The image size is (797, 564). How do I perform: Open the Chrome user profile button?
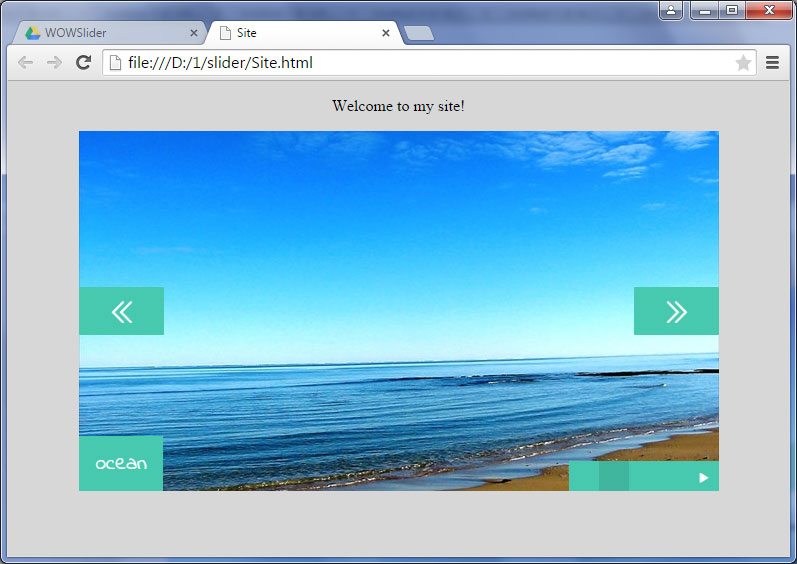click(671, 10)
